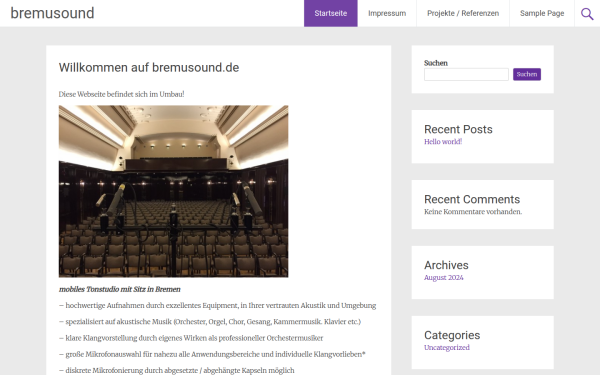This screenshot has height=375, width=600.
Task: Navigate to Sample Page
Action: click(x=542, y=13)
